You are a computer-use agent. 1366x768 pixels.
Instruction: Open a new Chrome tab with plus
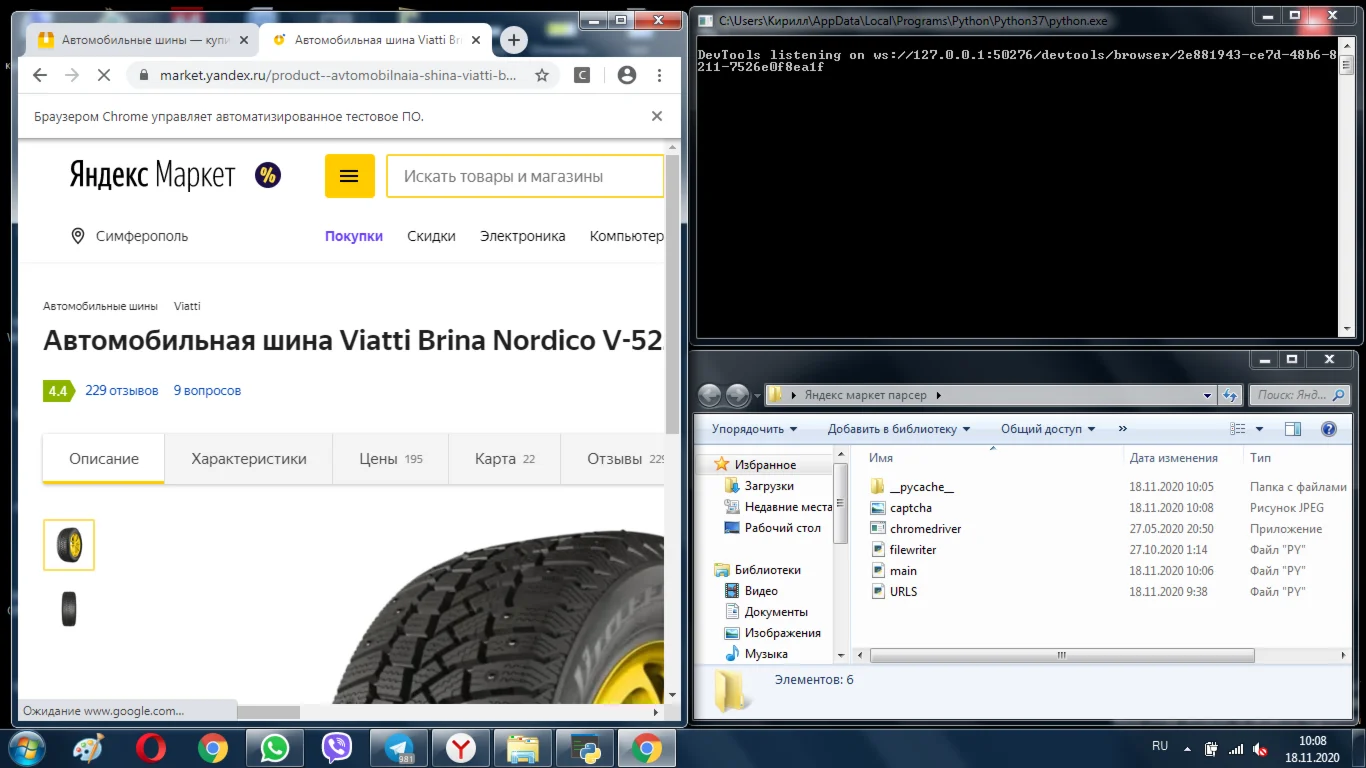click(x=514, y=40)
